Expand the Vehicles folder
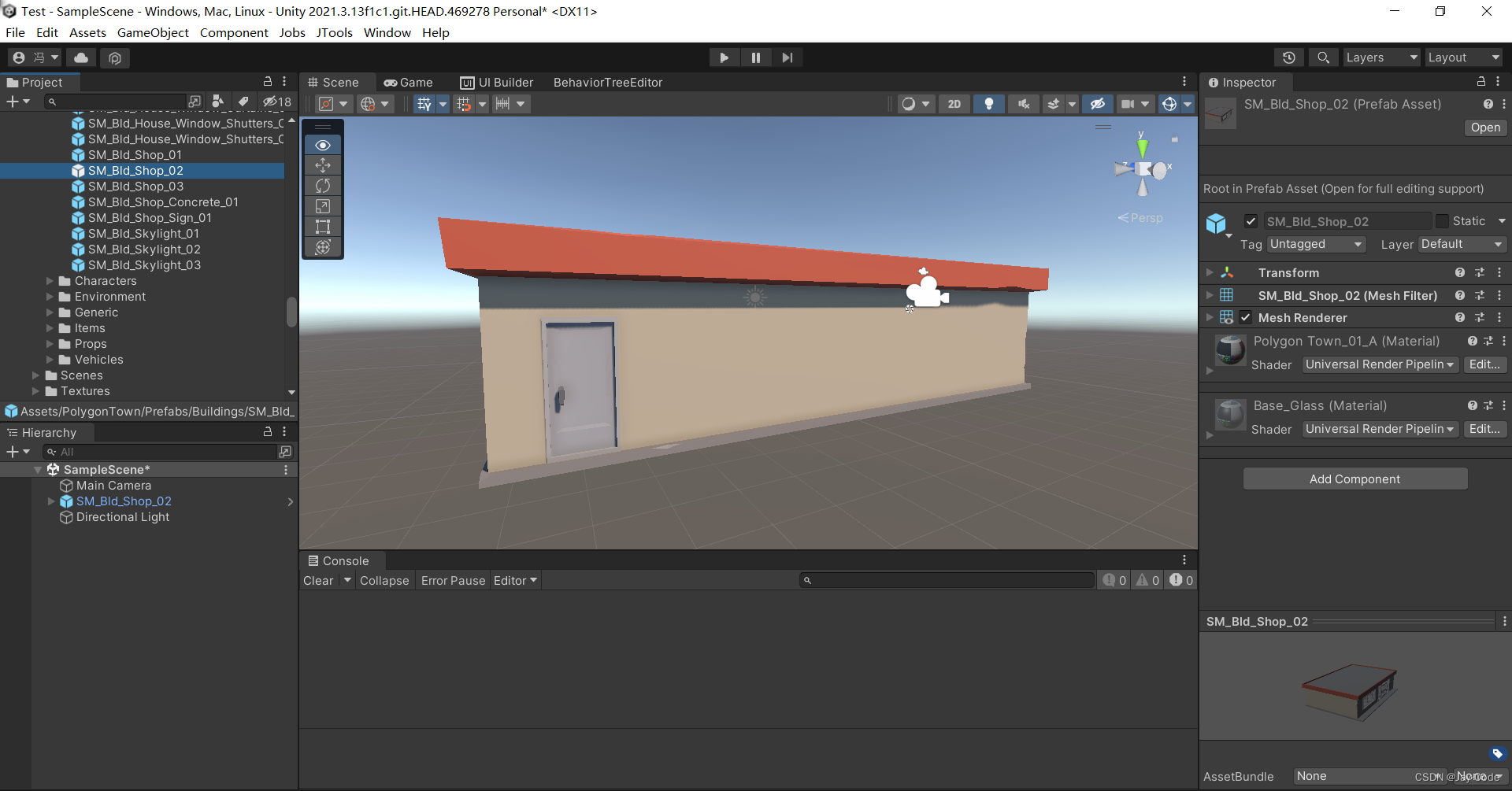1512x791 pixels. tap(50, 360)
